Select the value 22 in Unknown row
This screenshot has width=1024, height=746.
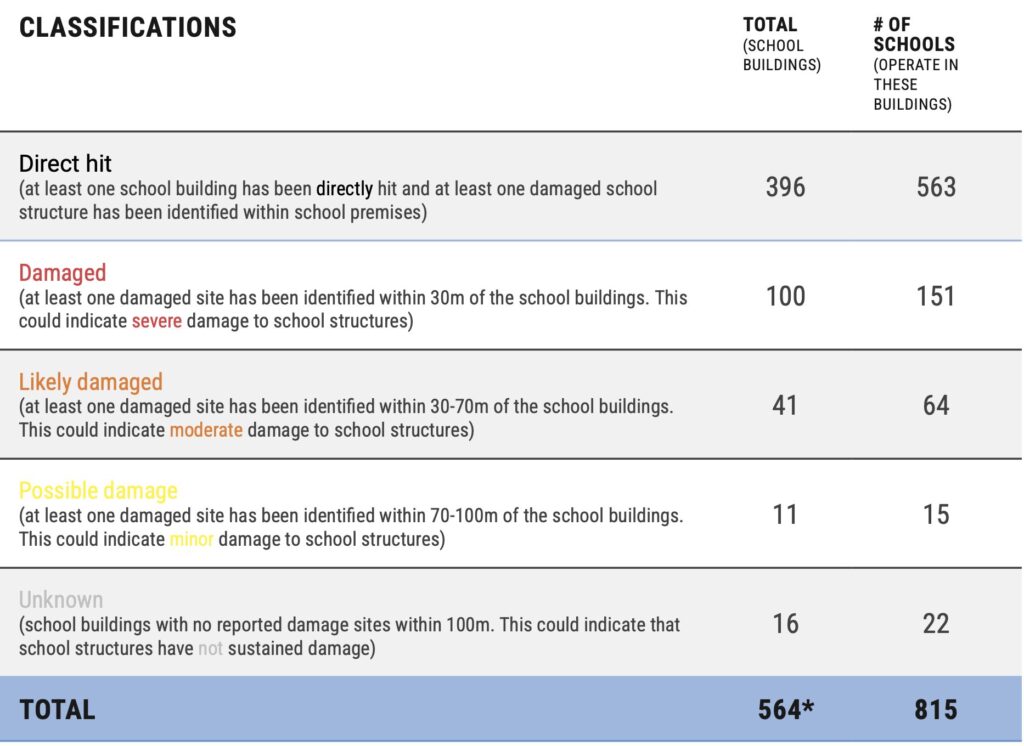click(936, 623)
